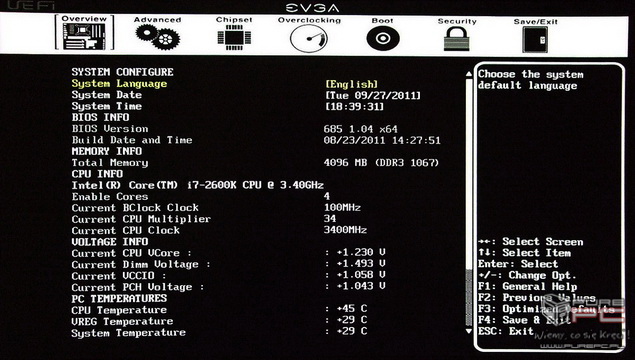Switch to the Advanced tab label
The image size is (635, 360).
(158, 19)
